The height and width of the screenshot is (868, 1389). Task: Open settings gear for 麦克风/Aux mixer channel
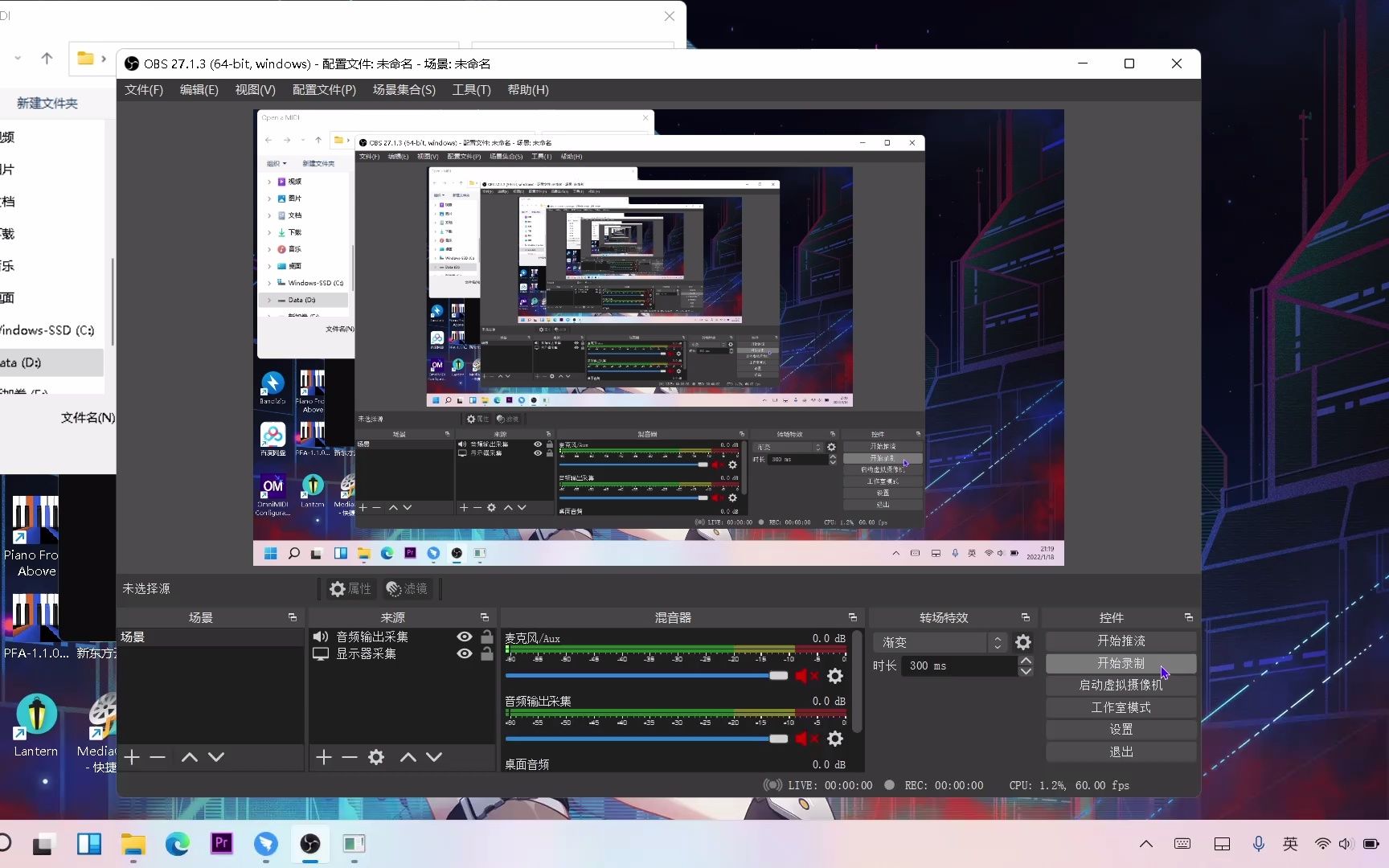(835, 676)
